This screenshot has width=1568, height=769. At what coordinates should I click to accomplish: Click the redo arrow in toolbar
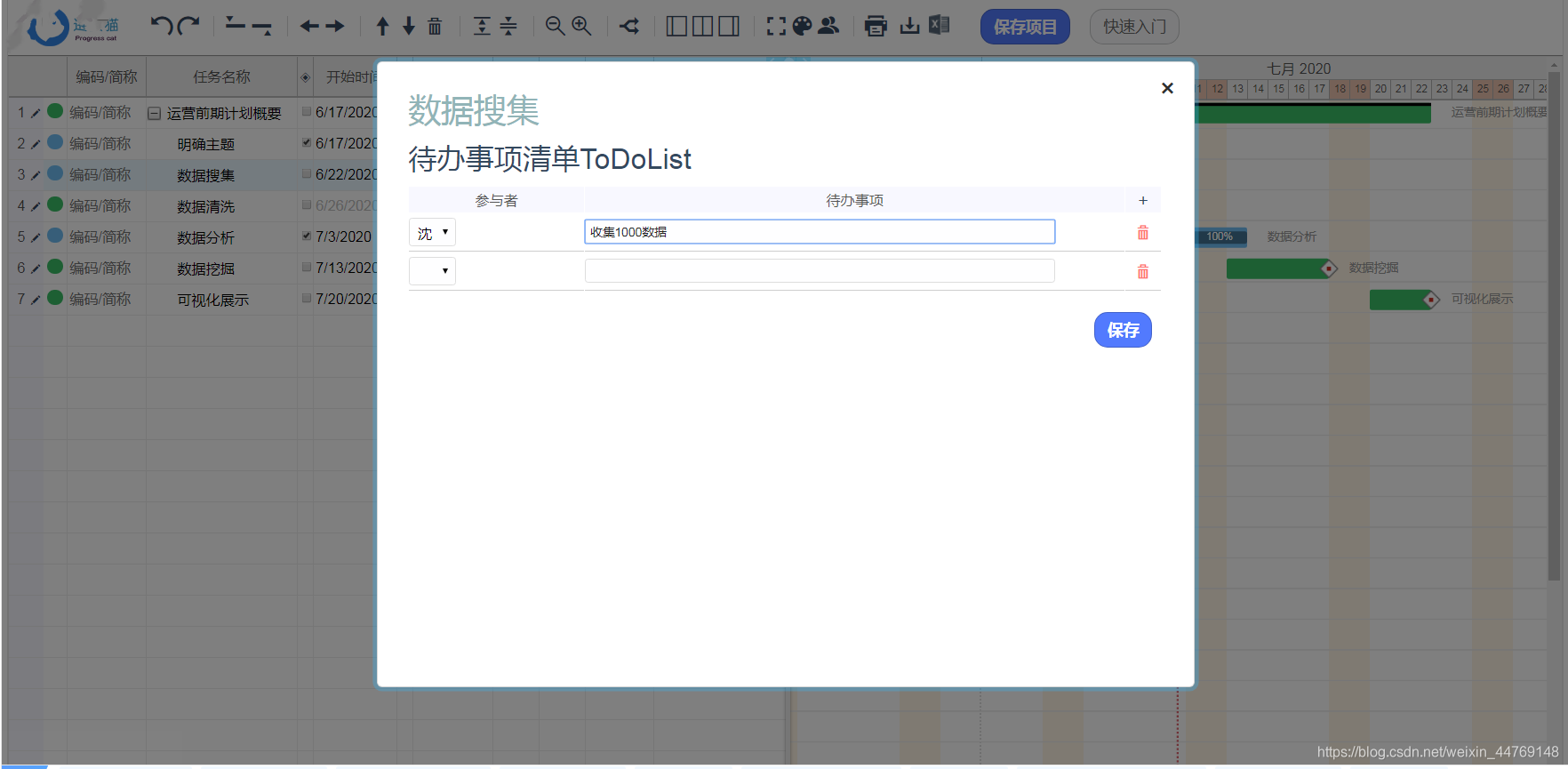tap(188, 26)
